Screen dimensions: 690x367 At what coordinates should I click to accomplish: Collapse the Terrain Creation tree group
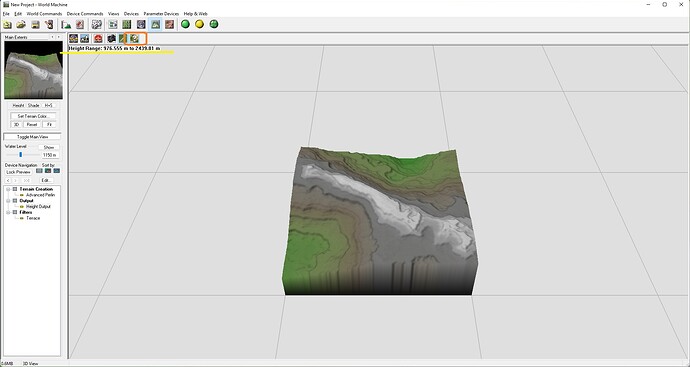click(8, 189)
